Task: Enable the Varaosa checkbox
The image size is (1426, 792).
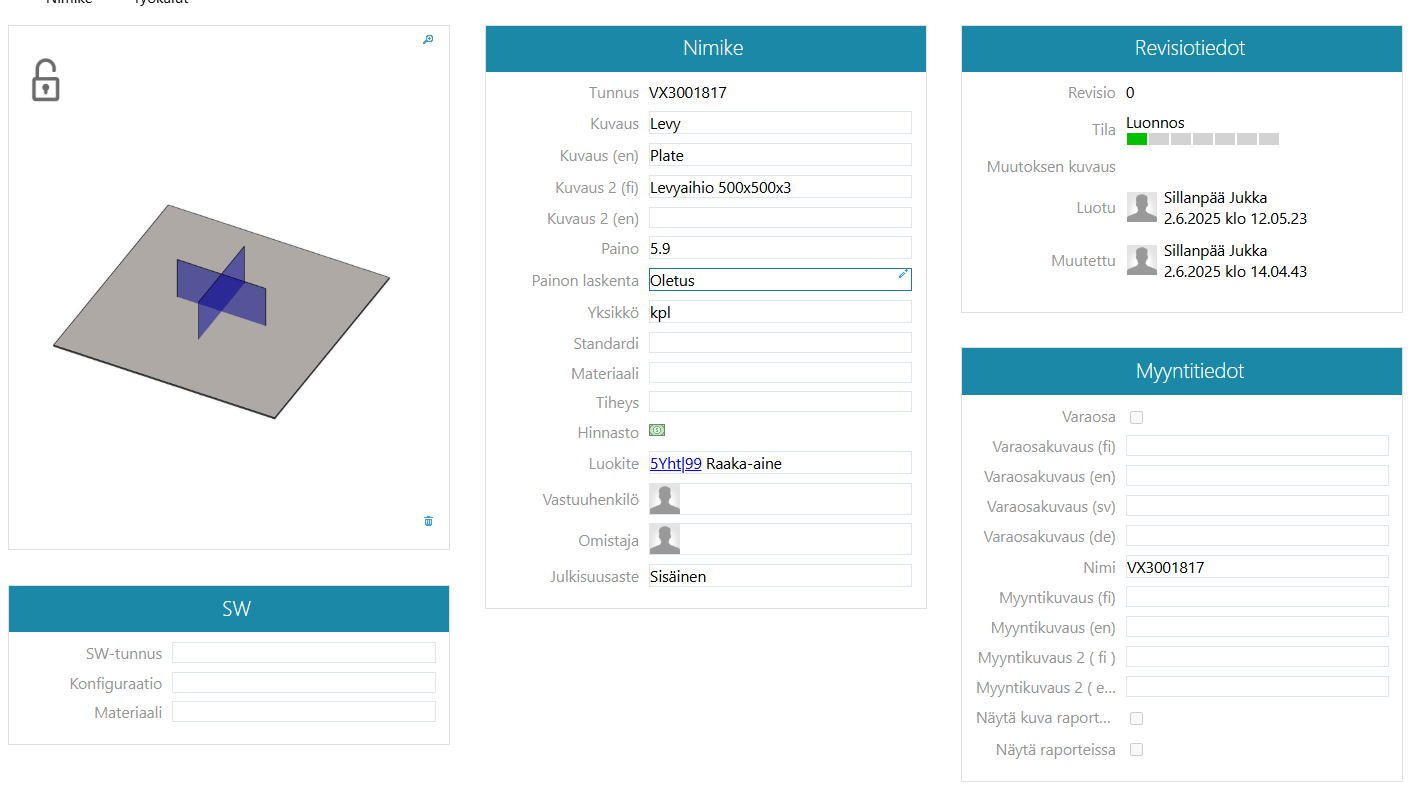Action: coord(1136,417)
